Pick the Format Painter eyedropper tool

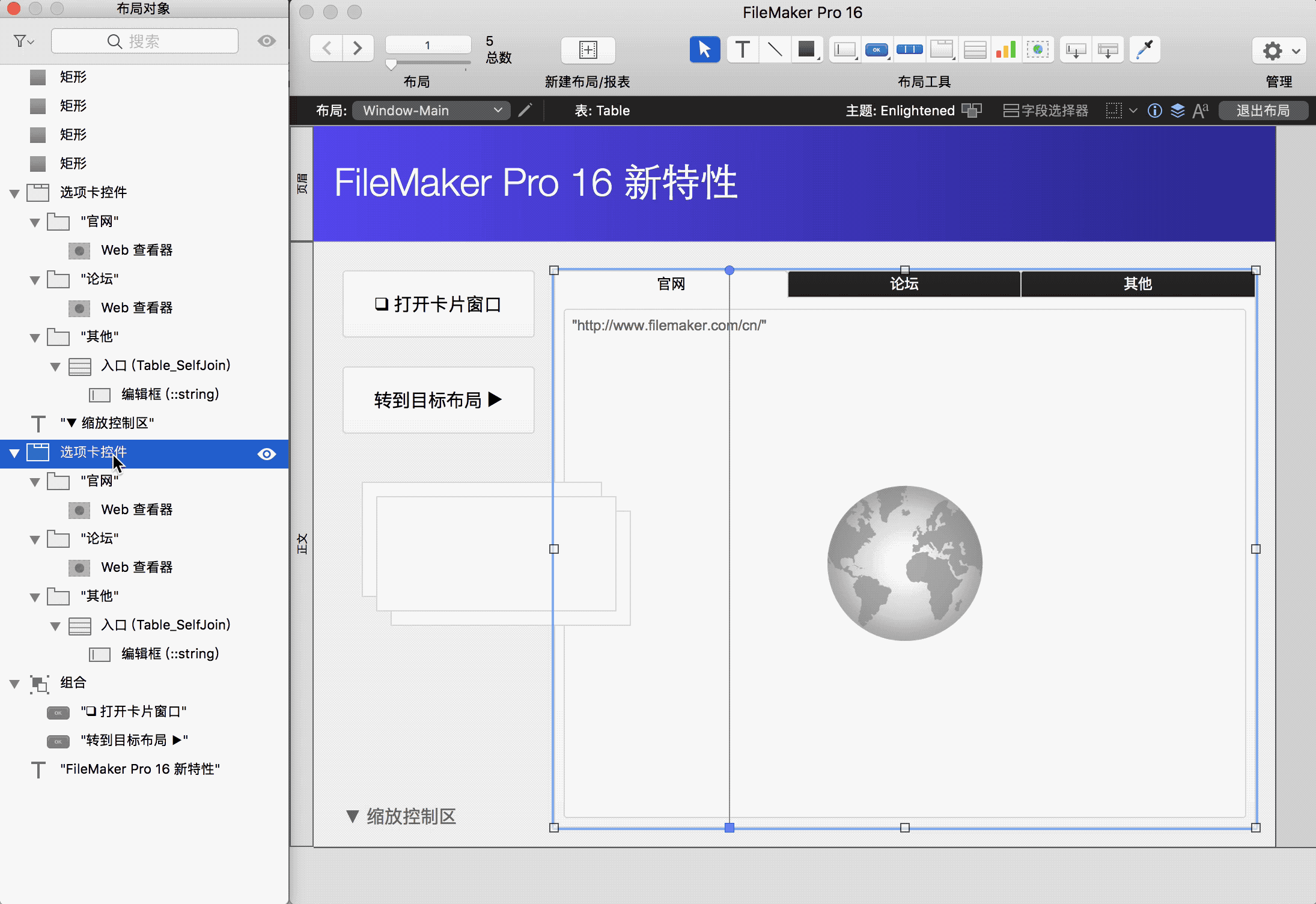1144,50
